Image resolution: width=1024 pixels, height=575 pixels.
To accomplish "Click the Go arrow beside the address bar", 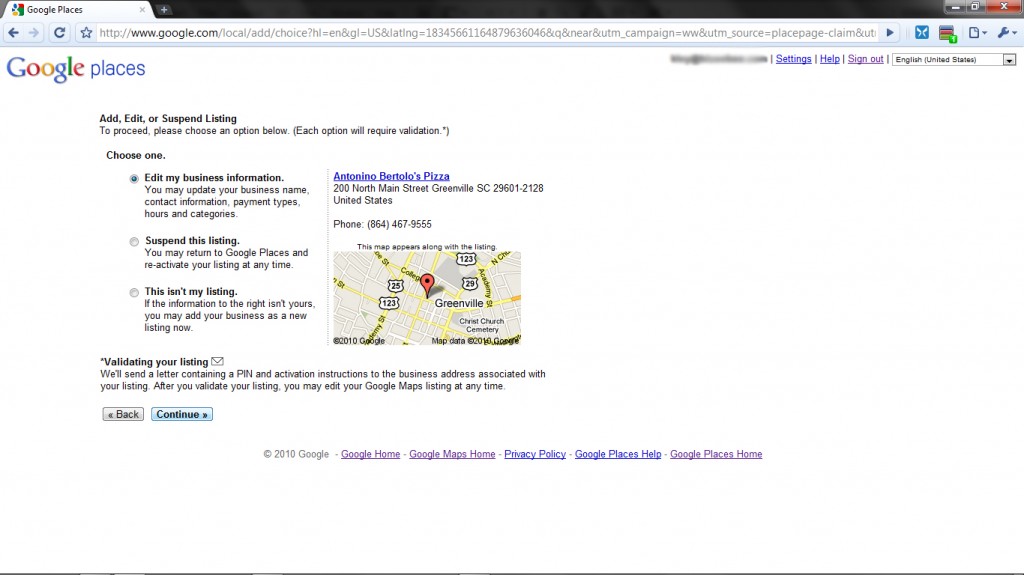I will (x=889, y=33).
